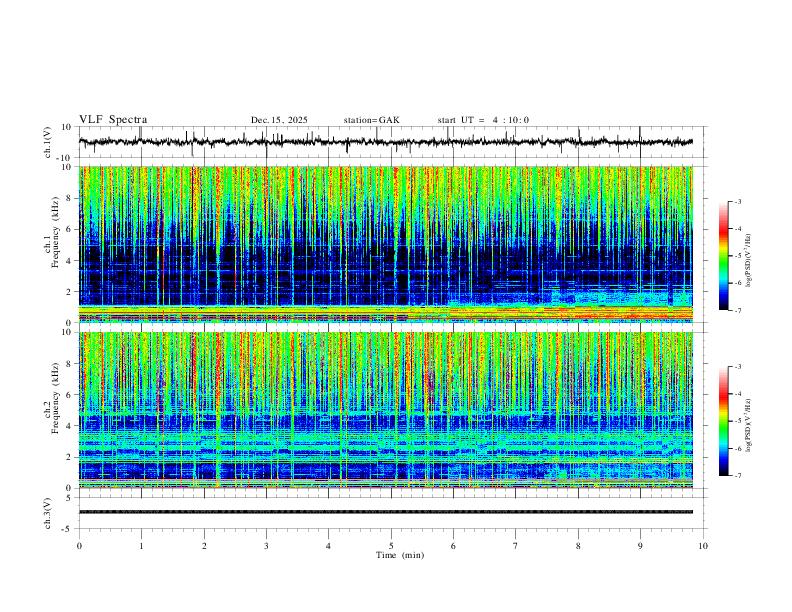Click the "-3" tick on ch.1 color bar
Screen dimensions: 792x612
(738, 201)
